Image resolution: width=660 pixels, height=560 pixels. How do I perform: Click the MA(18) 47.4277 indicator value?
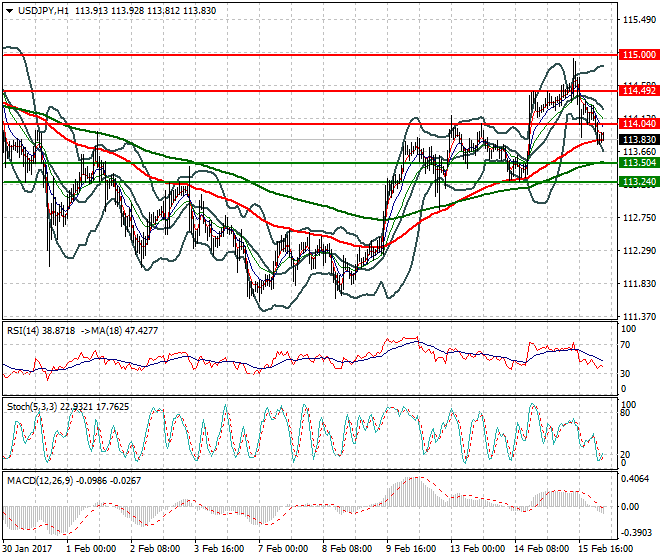click(x=126, y=331)
